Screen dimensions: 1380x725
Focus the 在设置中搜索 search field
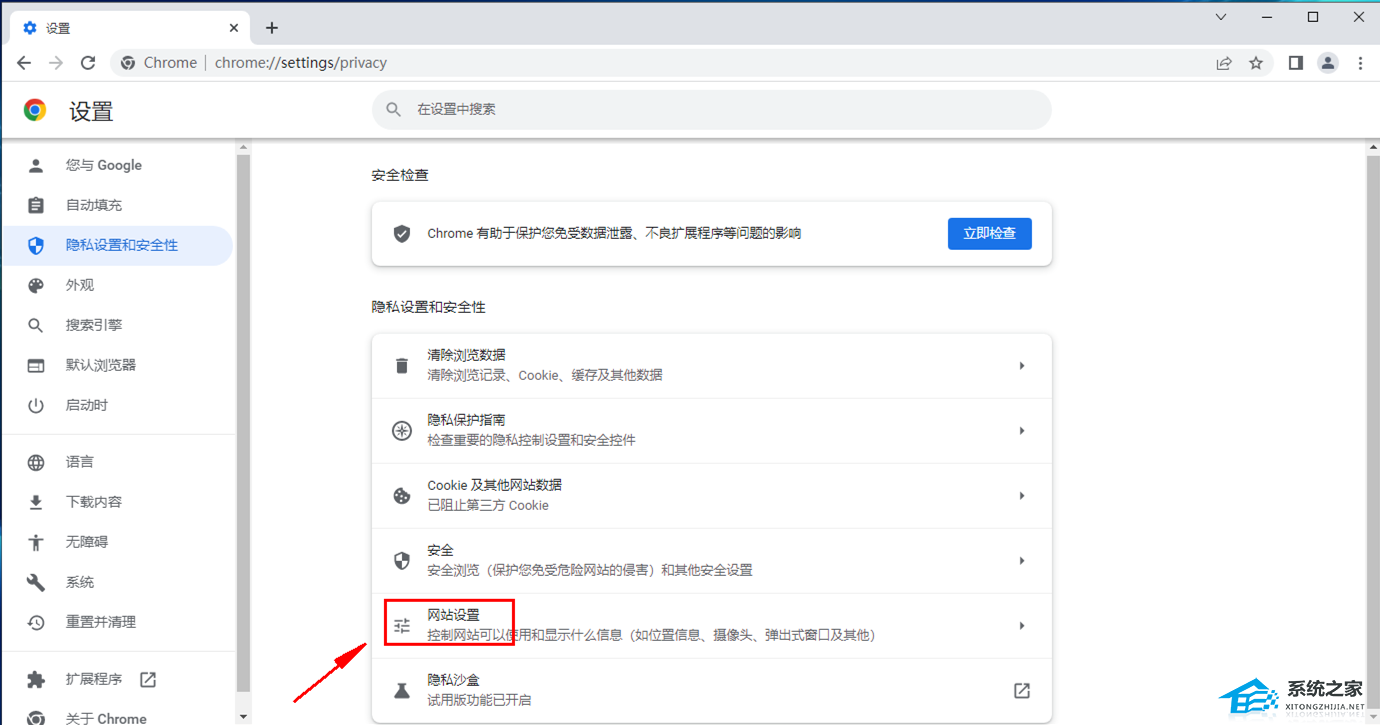[x=712, y=109]
